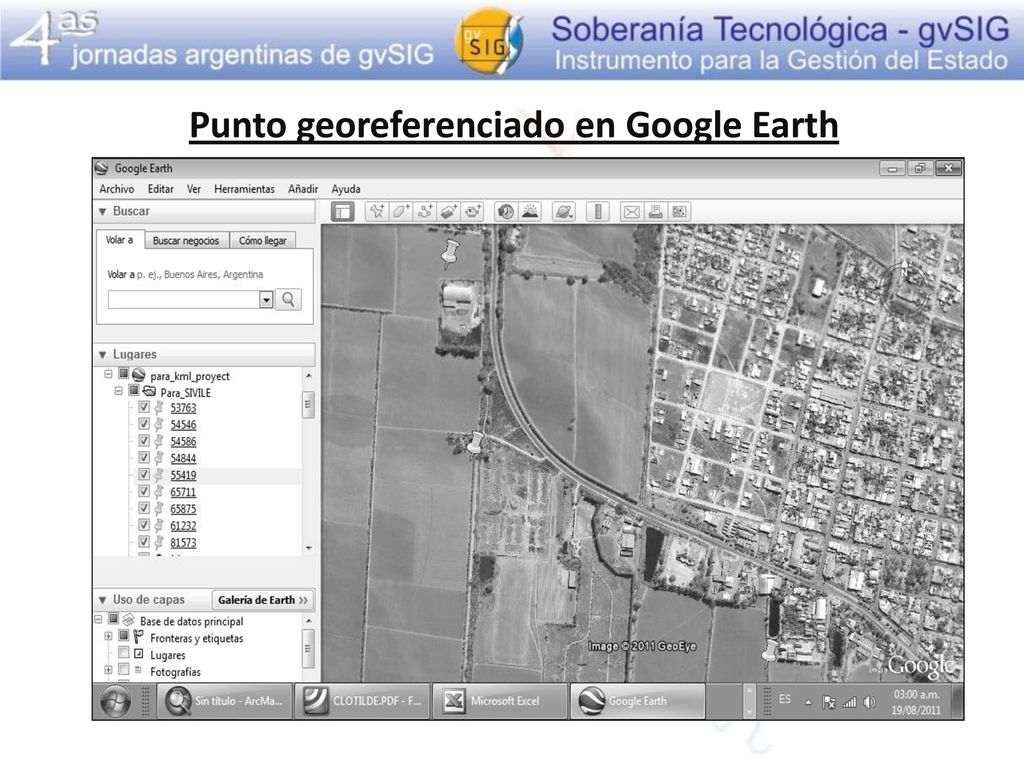Start recording a tour
This screenshot has width=1024, height=768.
[472, 212]
